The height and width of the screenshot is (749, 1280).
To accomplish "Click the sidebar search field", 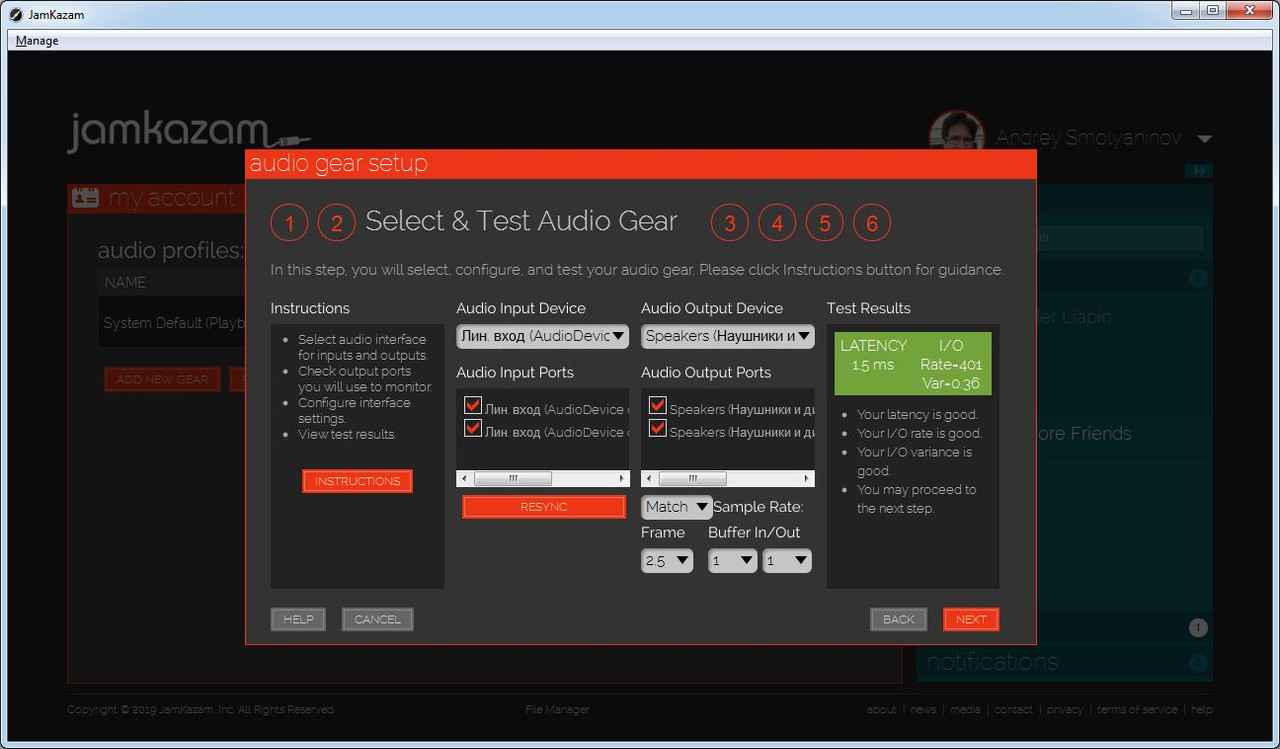I will tap(1122, 238).
